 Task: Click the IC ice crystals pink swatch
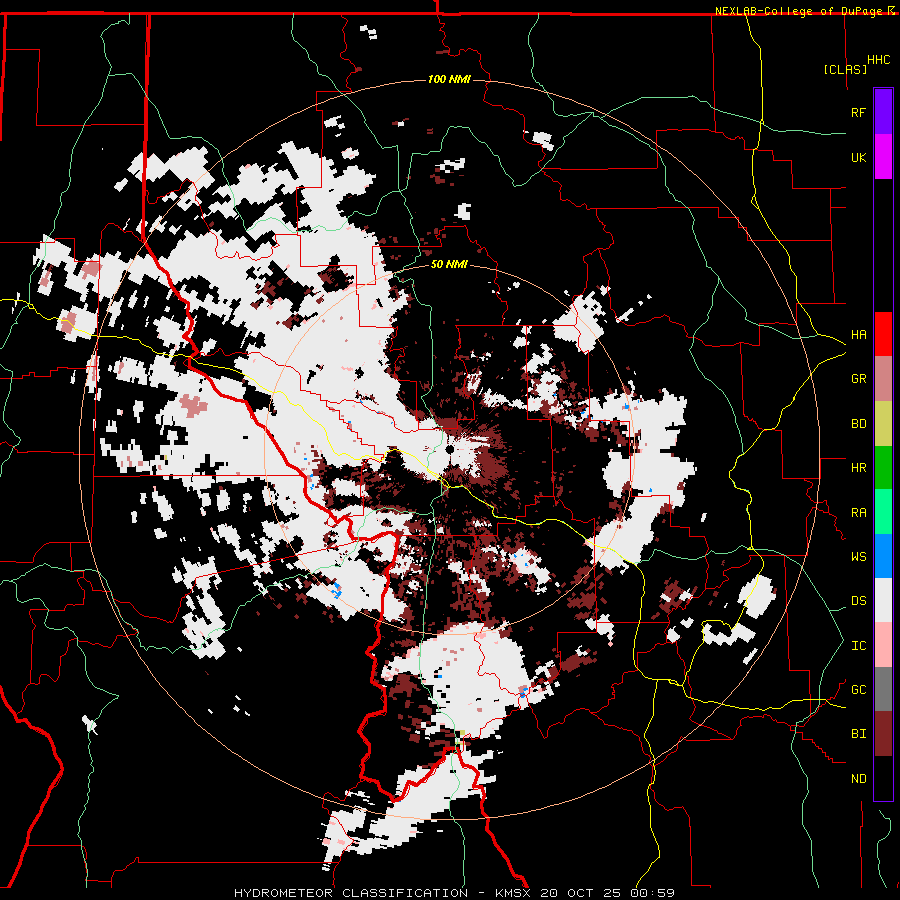pyautogui.click(x=883, y=645)
